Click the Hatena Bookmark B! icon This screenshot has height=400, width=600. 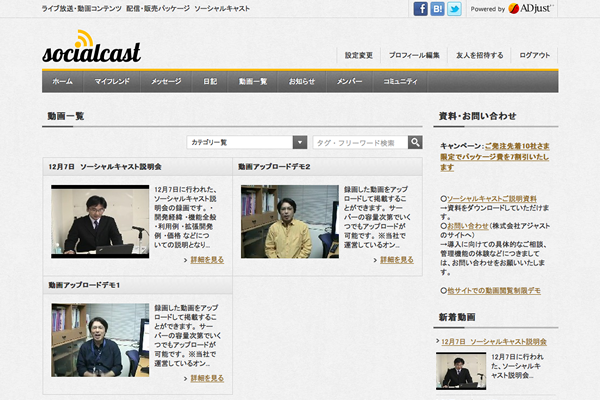point(438,9)
